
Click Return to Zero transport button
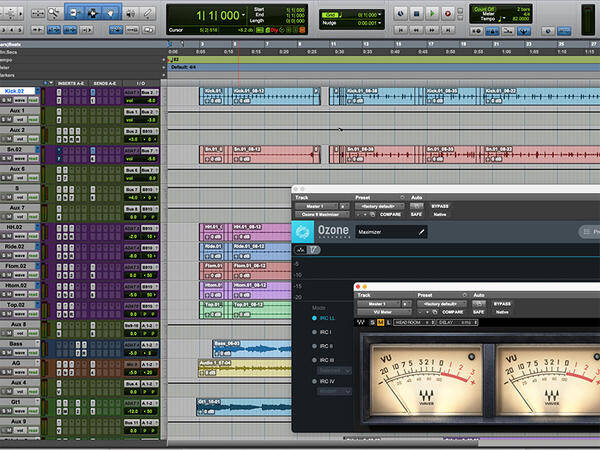pos(401,29)
